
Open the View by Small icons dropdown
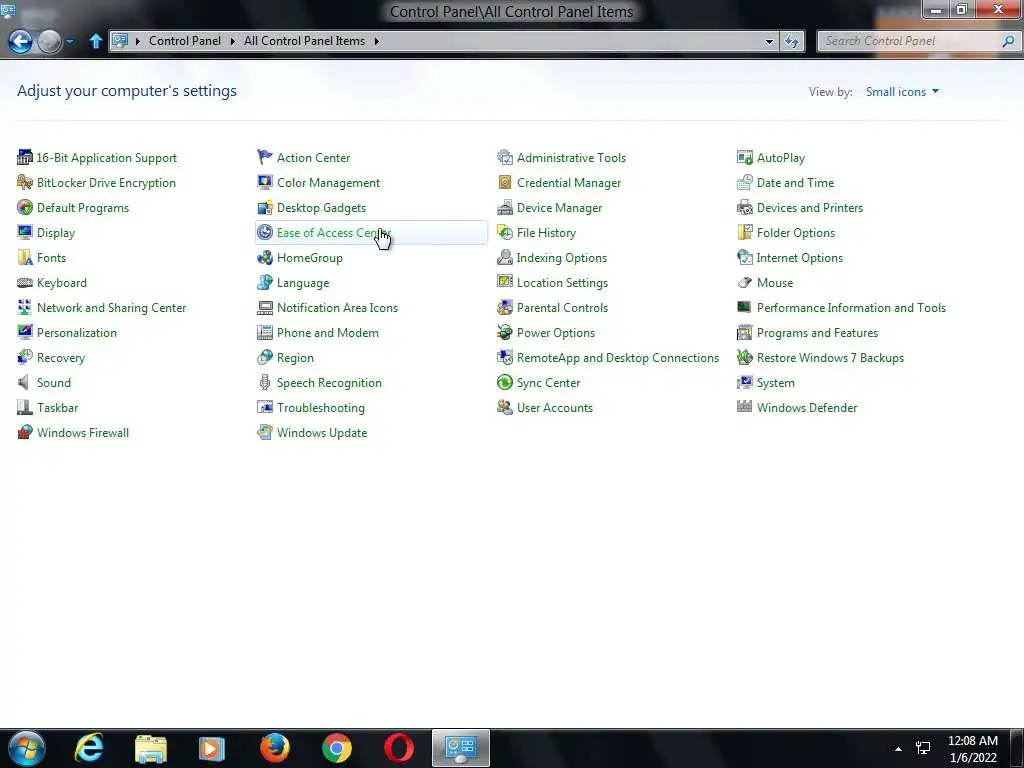coord(902,91)
